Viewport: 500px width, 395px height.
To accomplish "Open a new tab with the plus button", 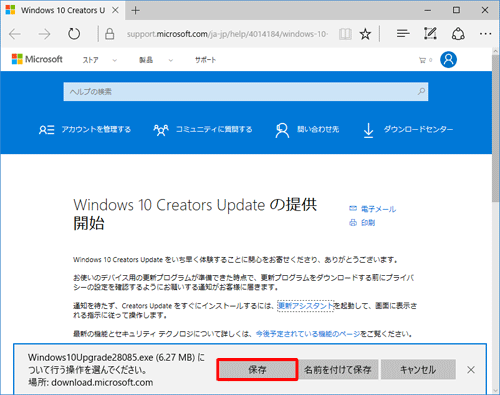I will click(x=135, y=10).
